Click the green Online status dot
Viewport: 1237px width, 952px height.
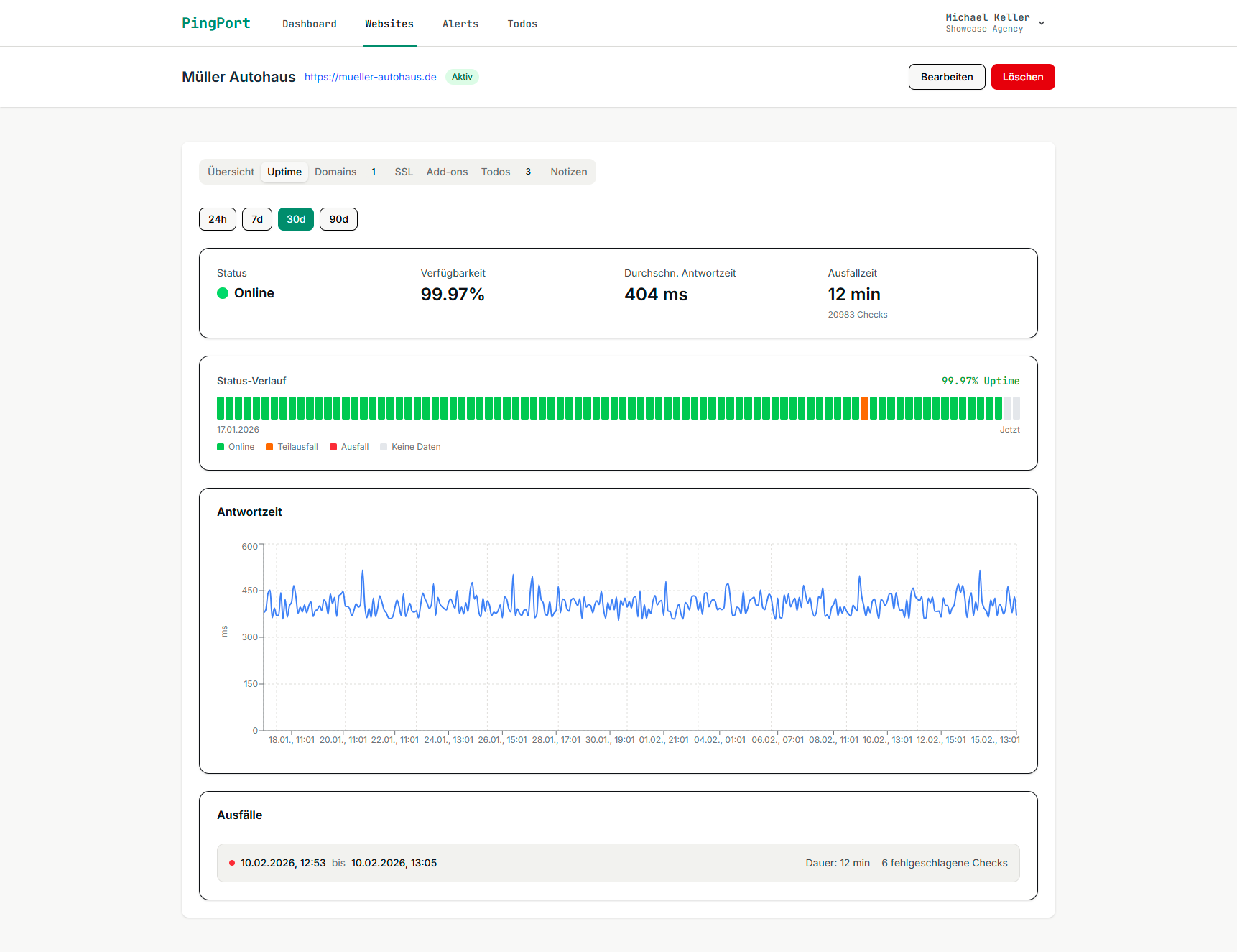(223, 293)
